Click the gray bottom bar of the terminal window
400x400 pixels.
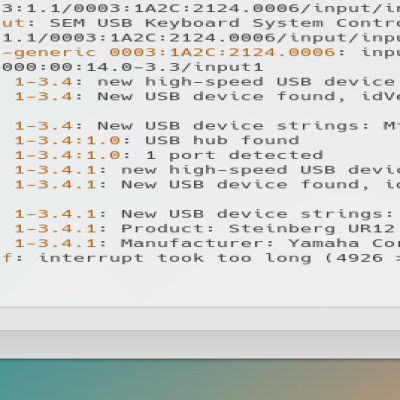pyautogui.click(x=200, y=344)
